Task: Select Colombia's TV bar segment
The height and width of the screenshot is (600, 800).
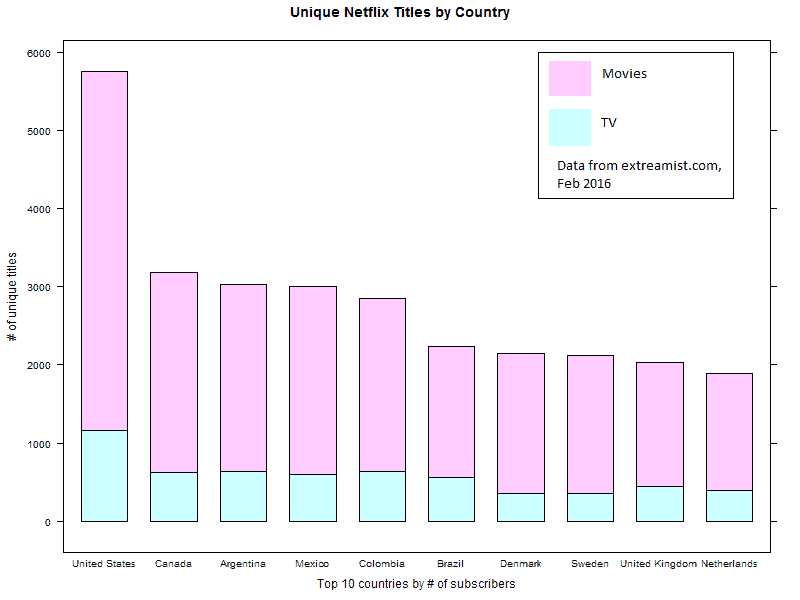Action: pyautogui.click(x=382, y=496)
